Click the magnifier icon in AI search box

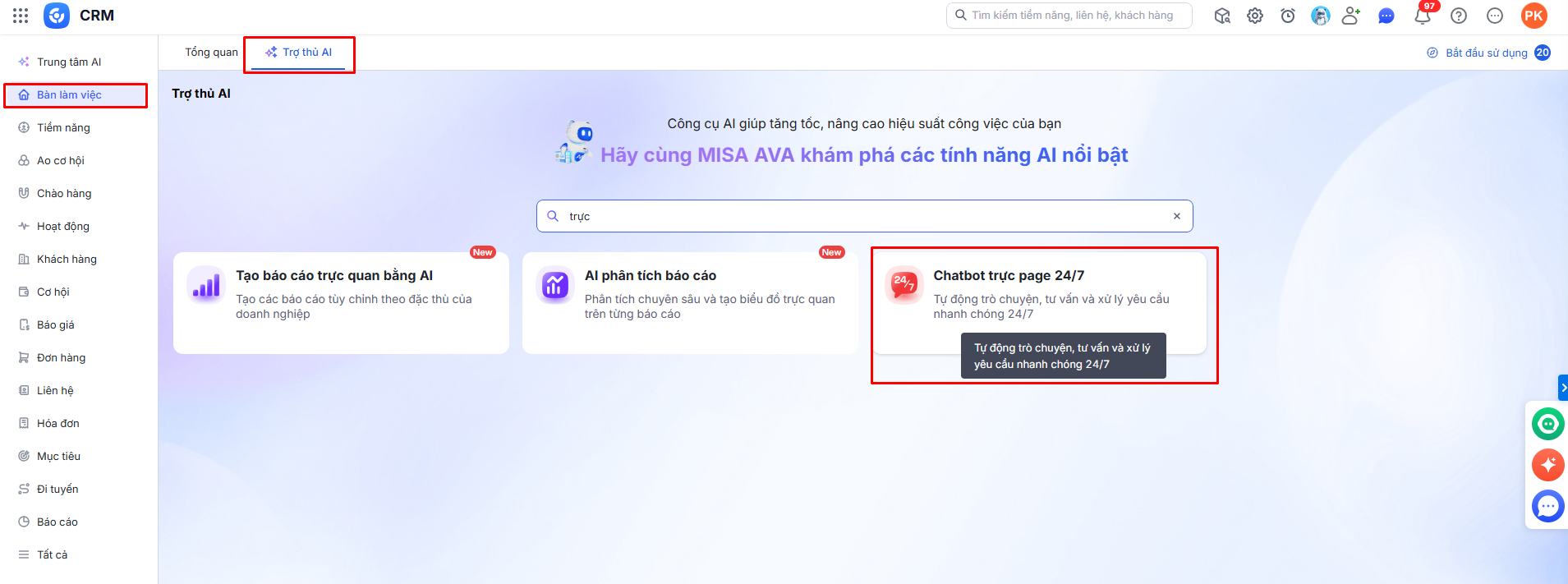(x=553, y=216)
